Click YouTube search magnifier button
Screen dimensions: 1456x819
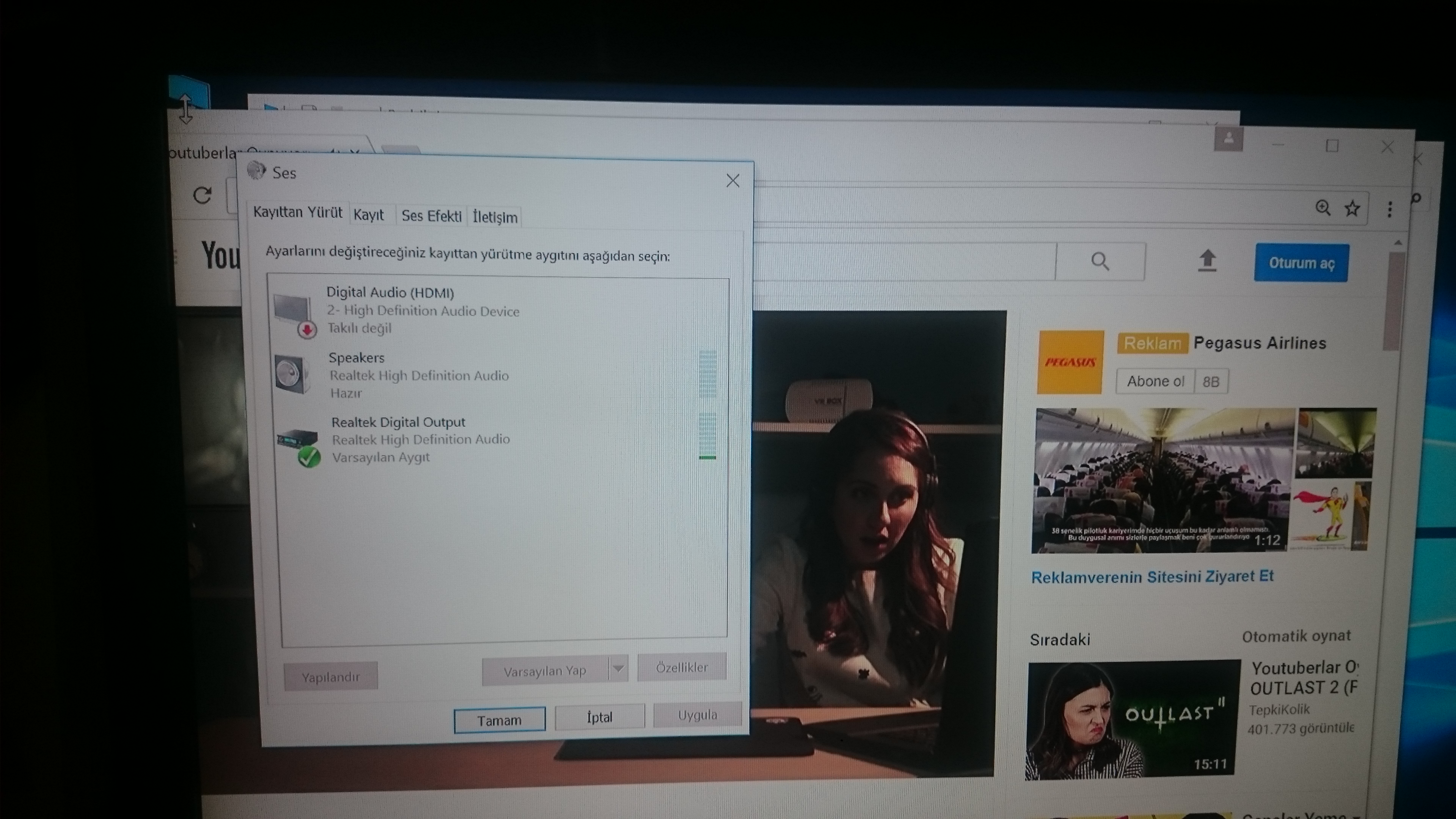pos(1100,261)
